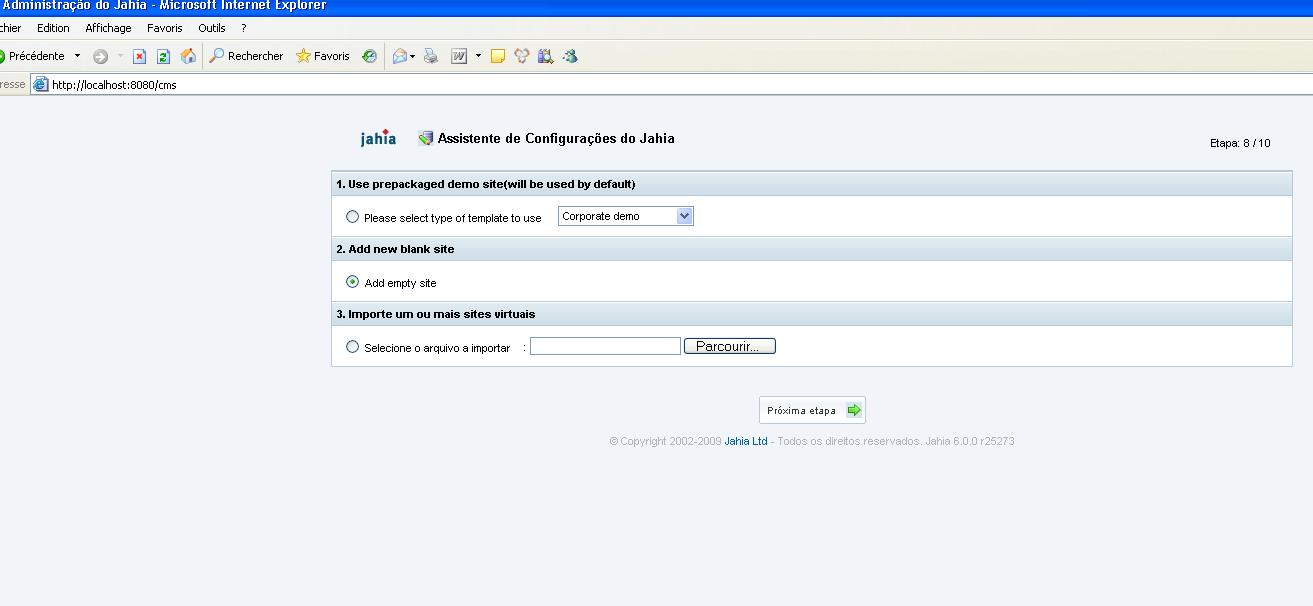
Task: Click the page icon in address bar
Action: [x=41, y=85]
